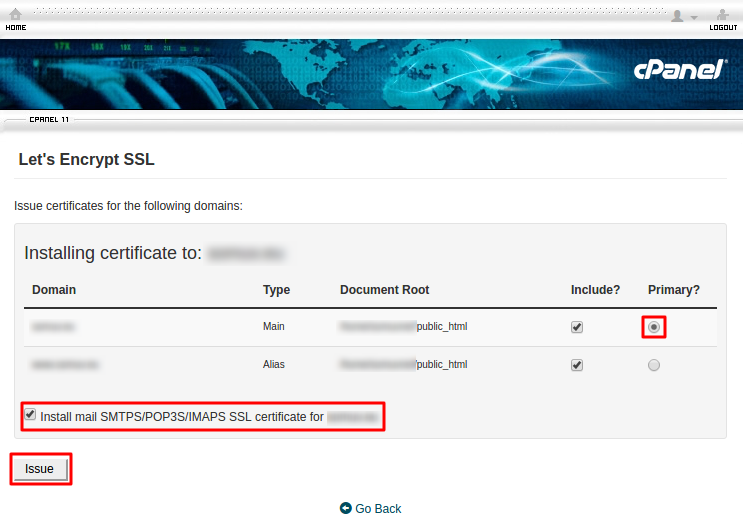Click the user profile silhouette icon
The image size is (743, 524).
[678, 16]
